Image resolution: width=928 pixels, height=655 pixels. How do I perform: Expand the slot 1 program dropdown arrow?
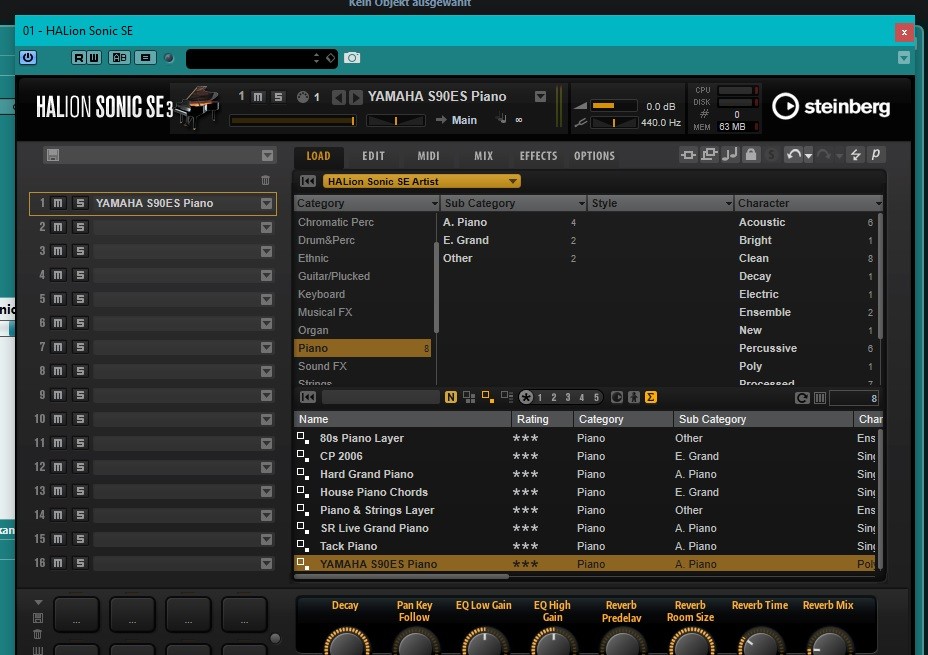(266, 204)
